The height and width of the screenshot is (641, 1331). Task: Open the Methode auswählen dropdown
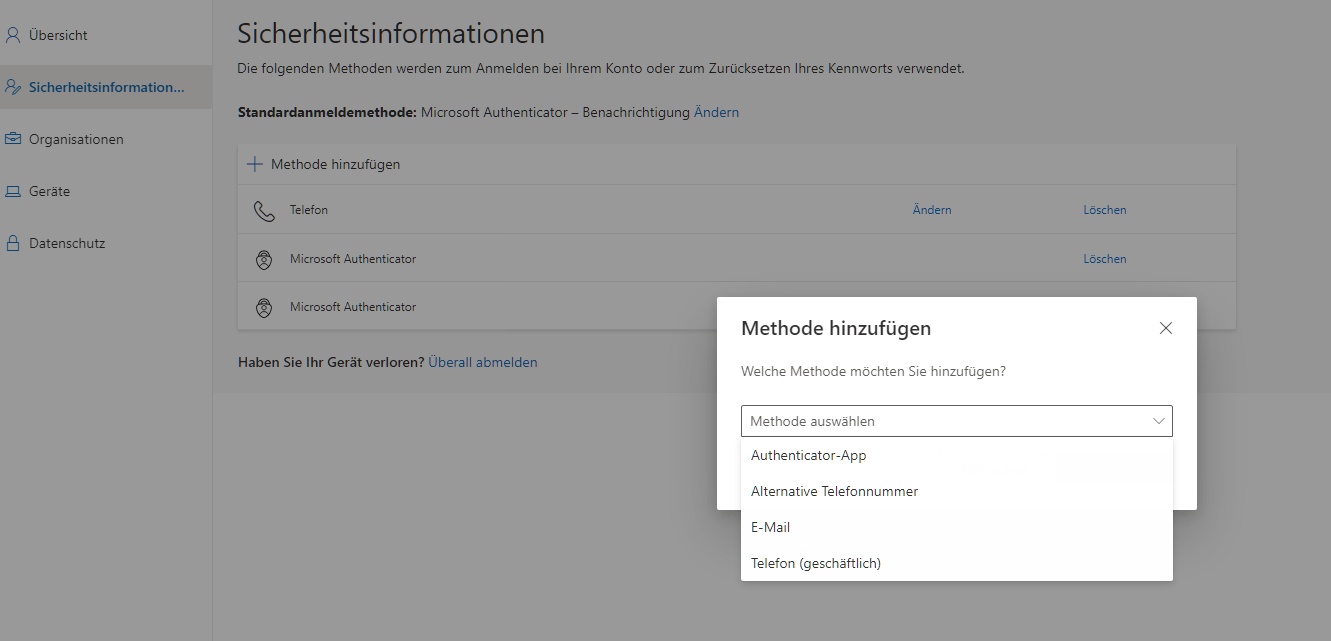pos(957,421)
